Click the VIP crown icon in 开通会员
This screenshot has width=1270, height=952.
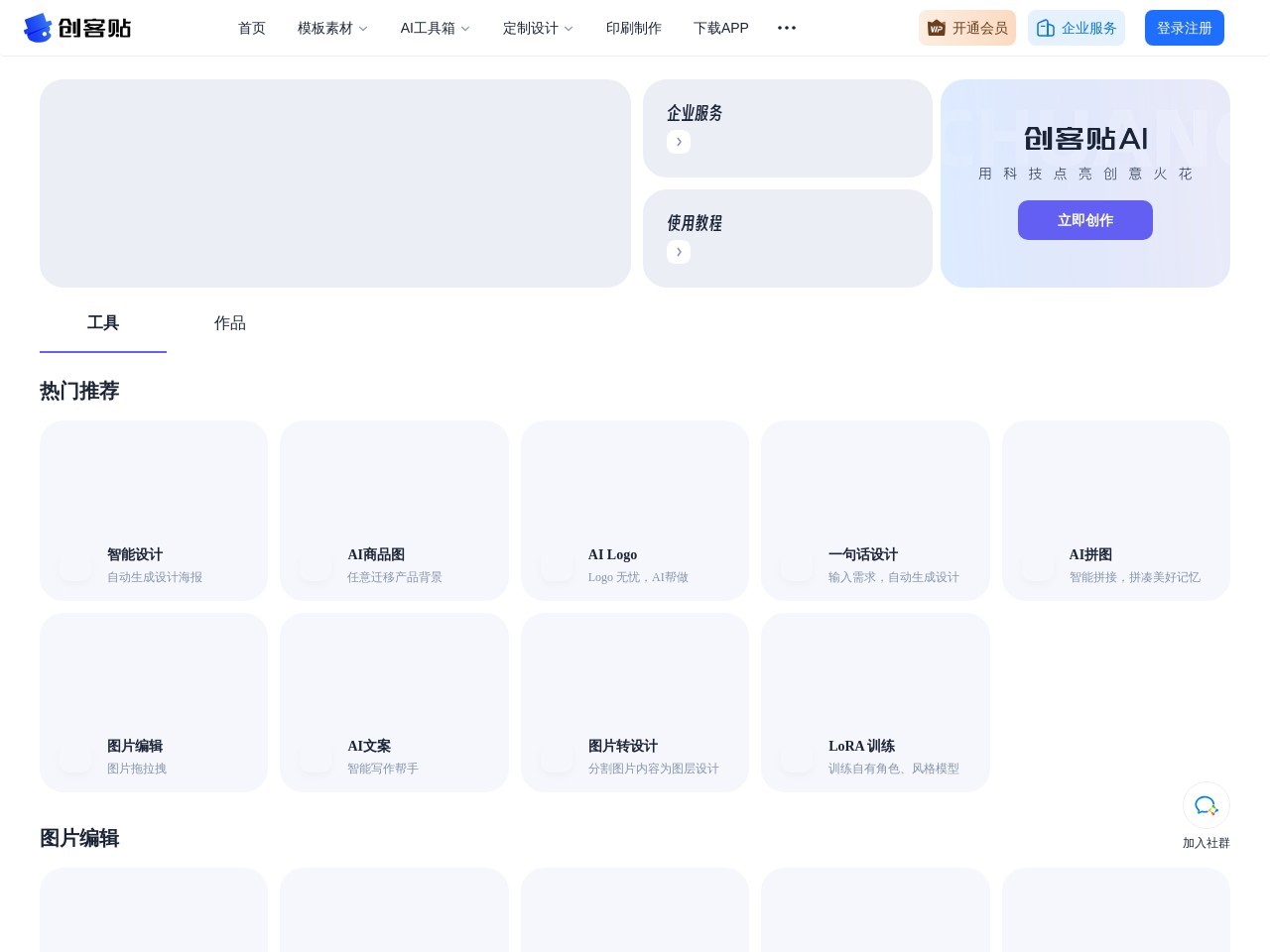click(936, 28)
